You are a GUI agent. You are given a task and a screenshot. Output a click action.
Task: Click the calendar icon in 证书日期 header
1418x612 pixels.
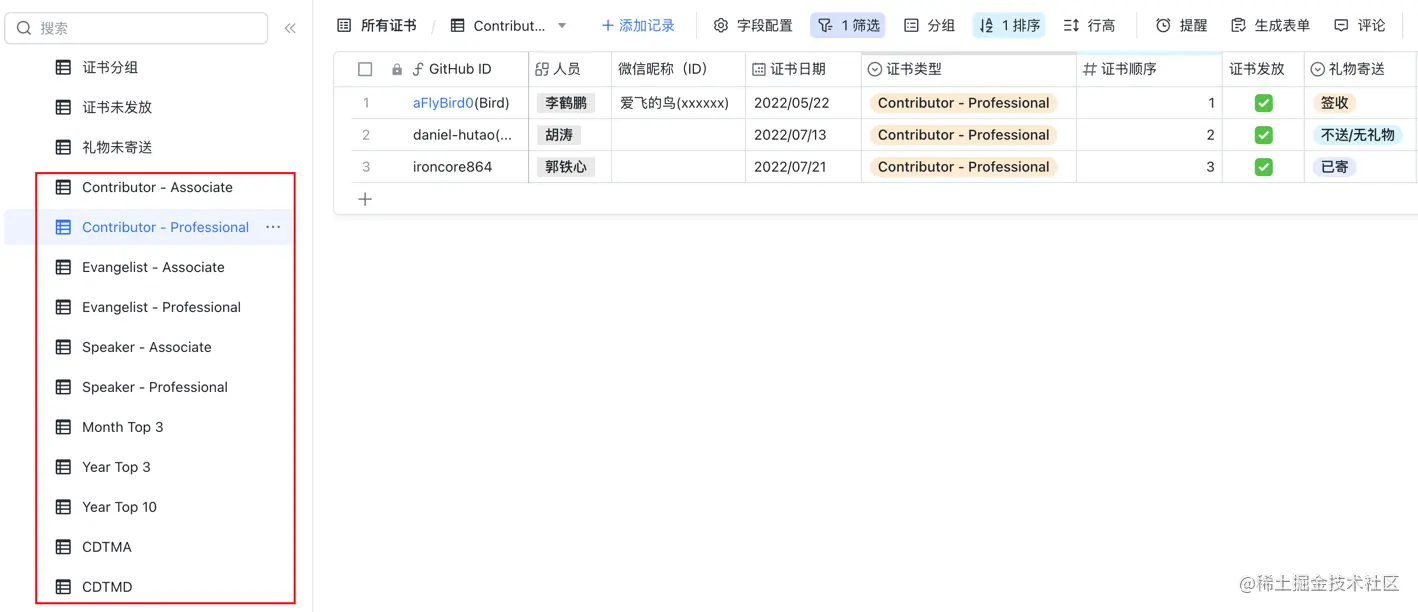[x=759, y=69]
